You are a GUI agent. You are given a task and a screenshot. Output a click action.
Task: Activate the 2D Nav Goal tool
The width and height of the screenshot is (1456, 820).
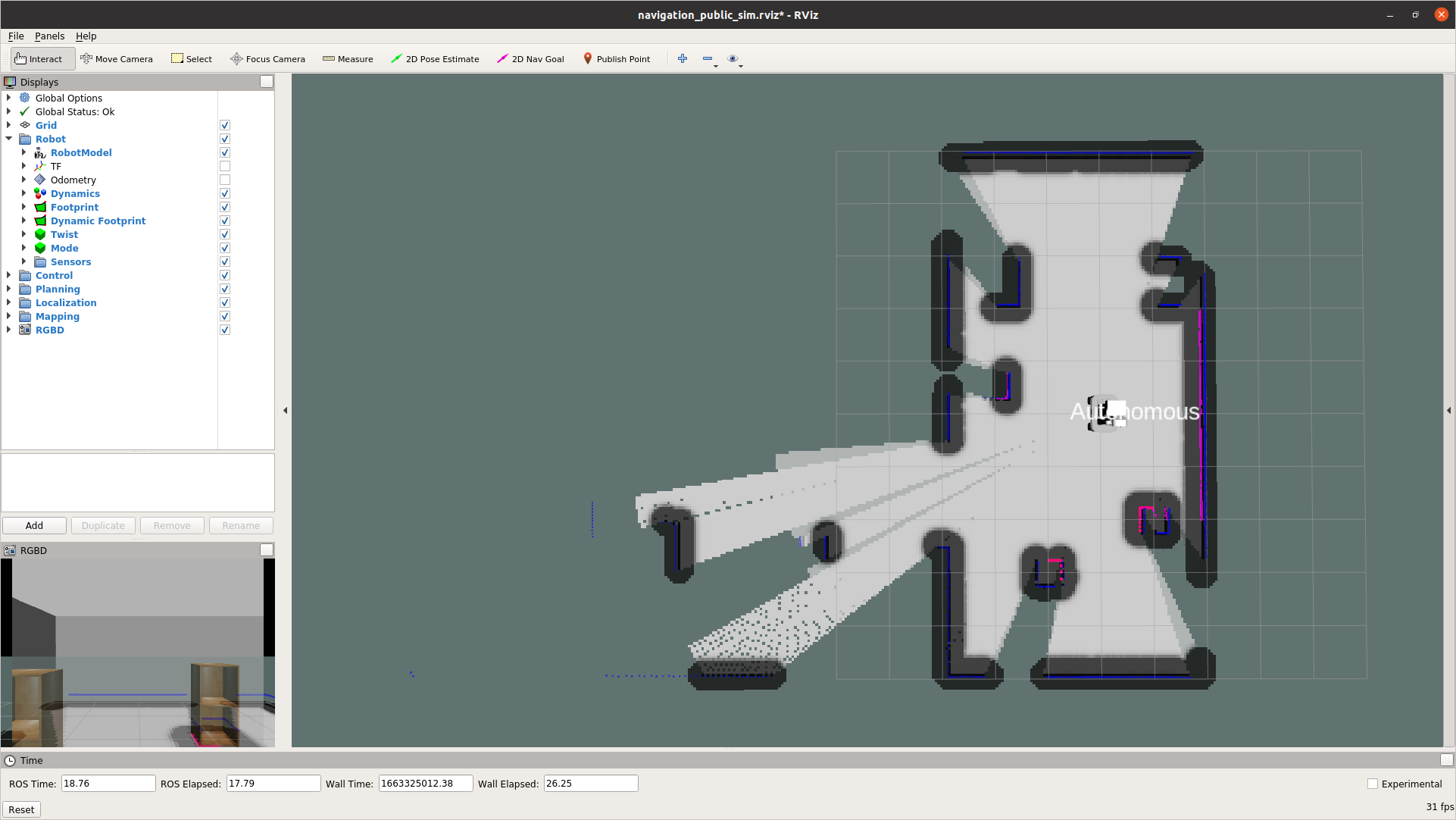coord(530,58)
